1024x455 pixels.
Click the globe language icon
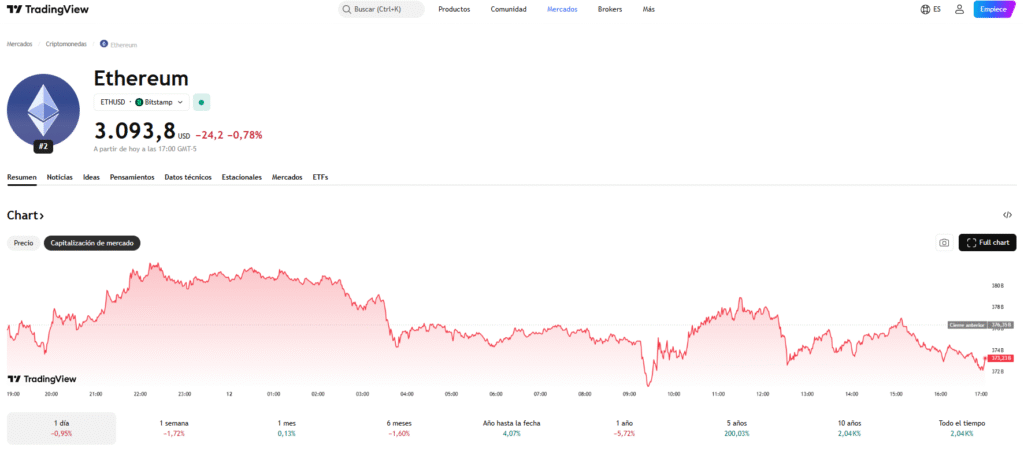tap(925, 9)
